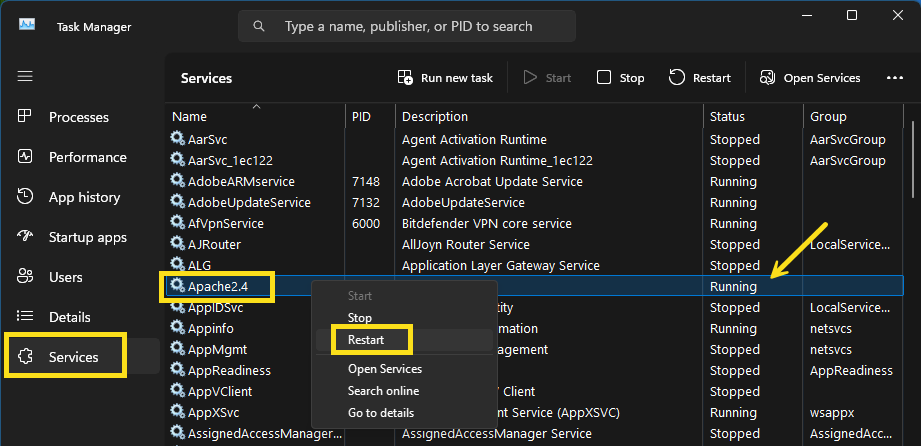Click PID 7148 cell
Image resolution: width=921 pixels, height=446 pixels.
[366, 182]
